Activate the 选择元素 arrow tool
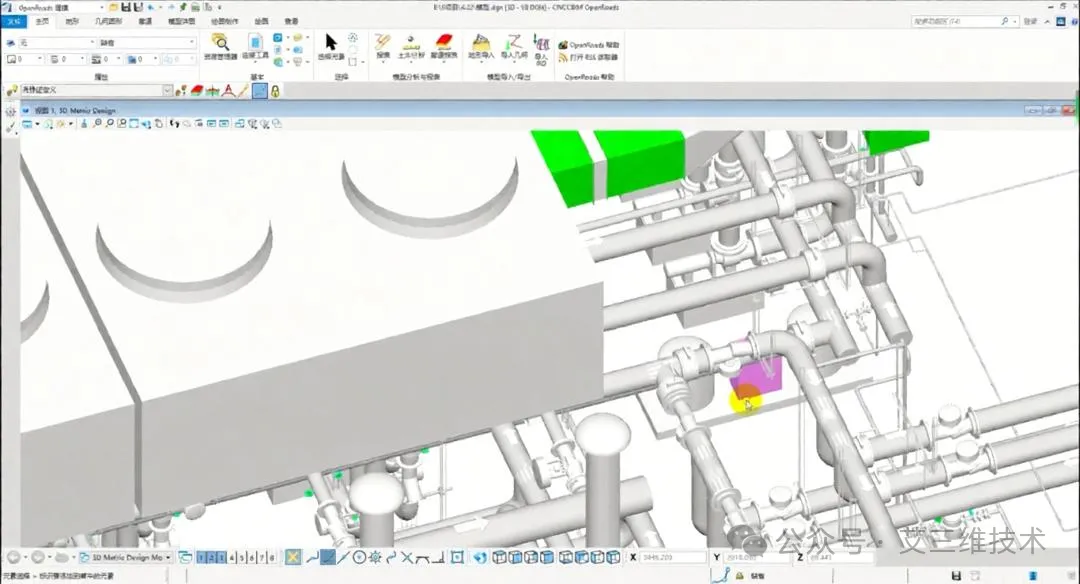The height and width of the screenshot is (584, 1080). pos(331,47)
